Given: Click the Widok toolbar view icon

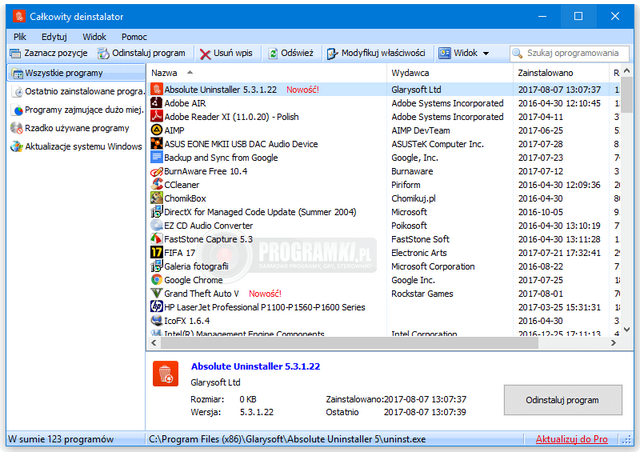Looking at the screenshot, I should (x=444, y=53).
